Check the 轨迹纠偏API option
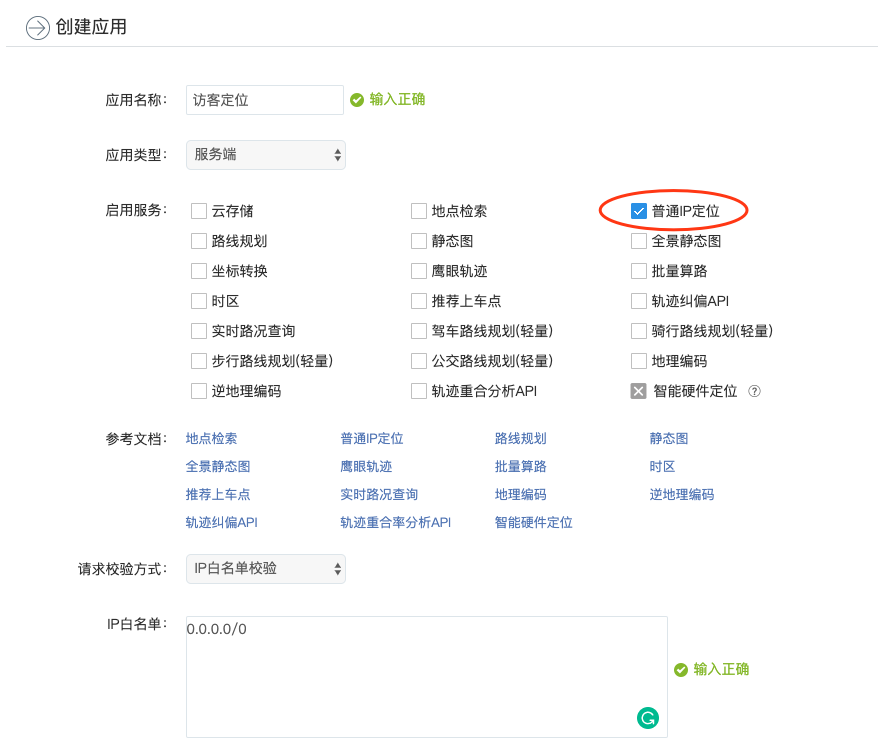Image resolution: width=878 pixels, height=749 pixels. pos(638,301)
